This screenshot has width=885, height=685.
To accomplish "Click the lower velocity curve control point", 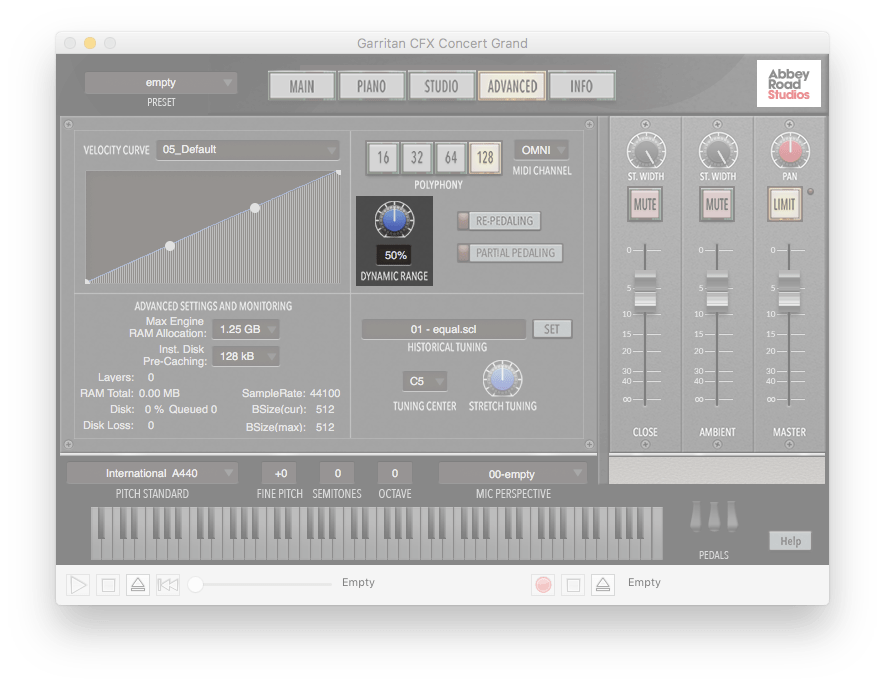I will [170, 245].
